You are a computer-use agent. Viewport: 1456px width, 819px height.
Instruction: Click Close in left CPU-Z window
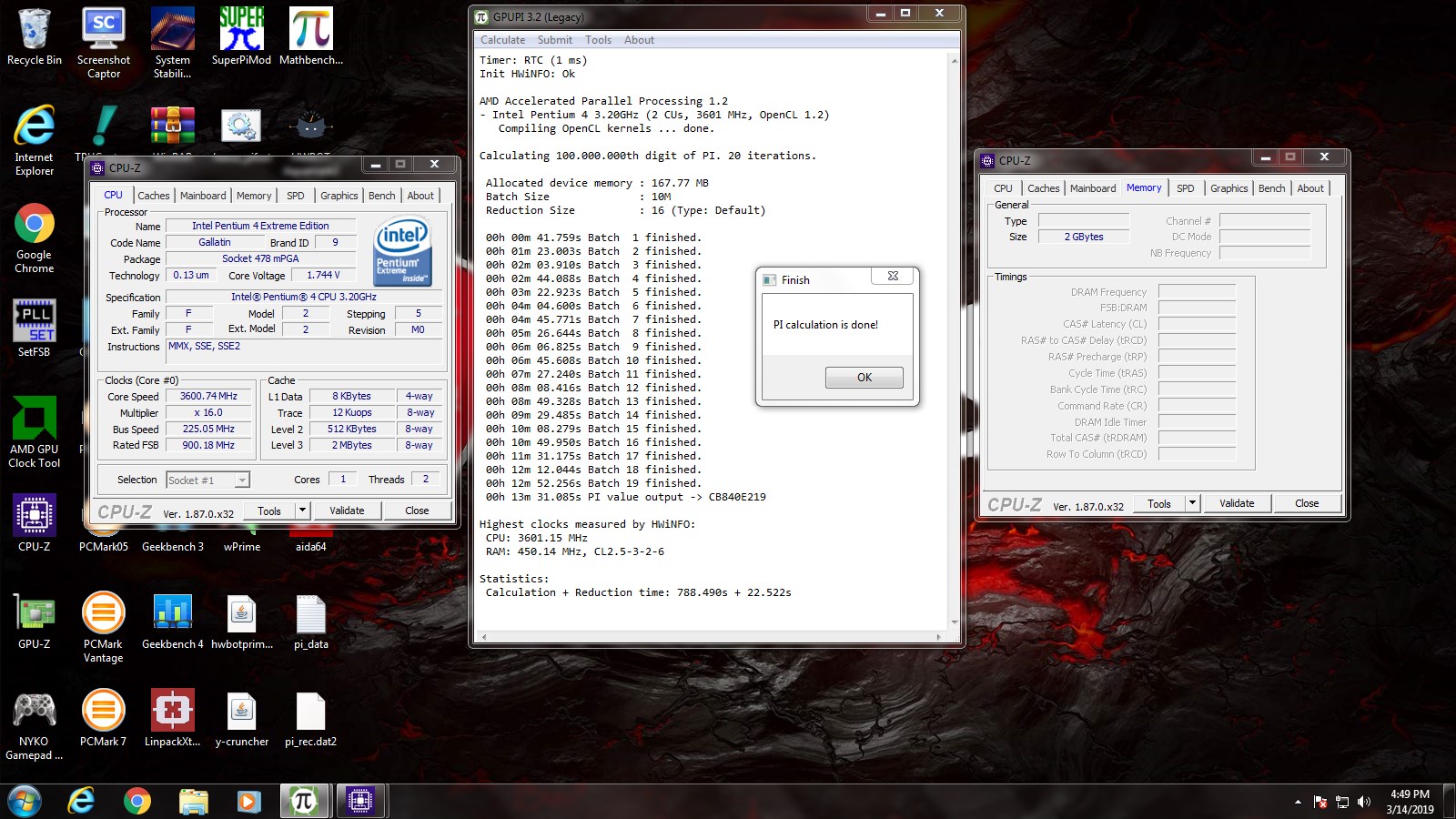tap(417, 511)
